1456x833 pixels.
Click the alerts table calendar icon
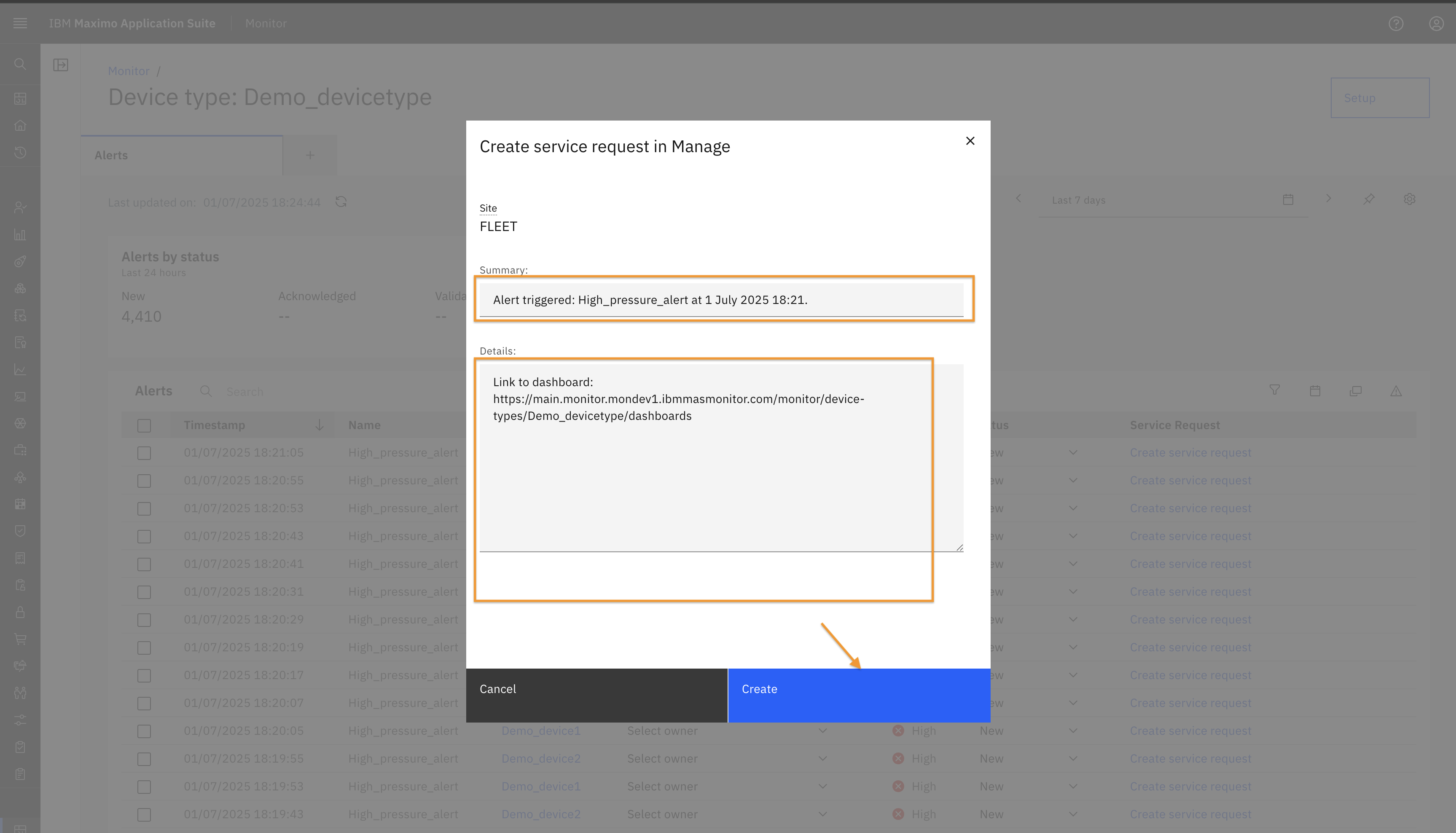tap(1315, 391)
